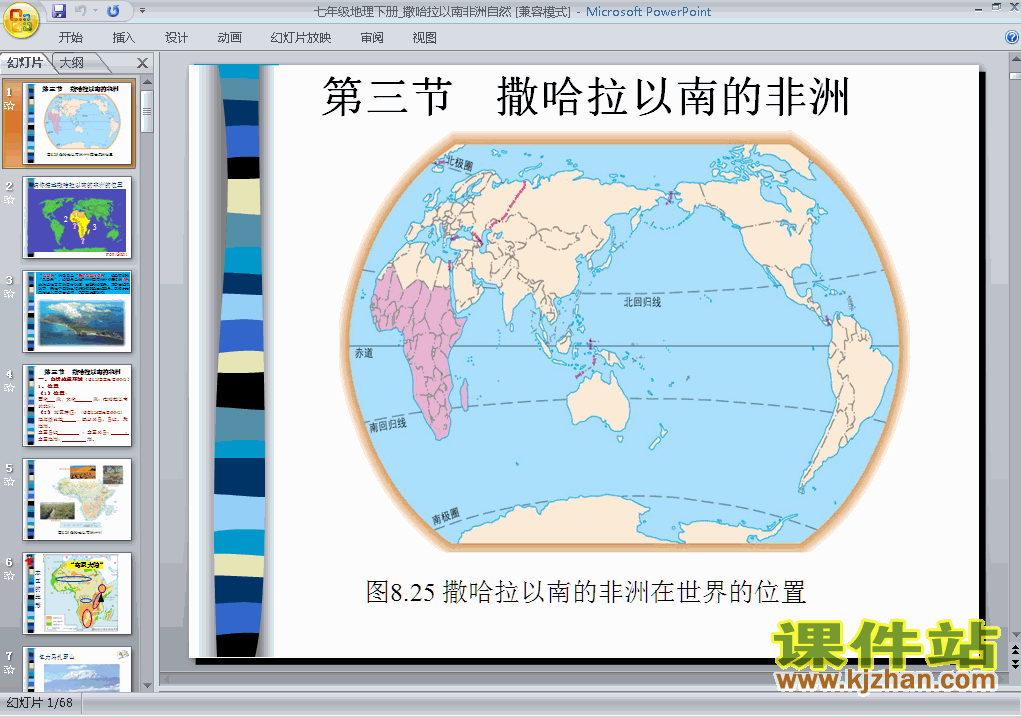The width and height of the screenshot is (1021, 717).
Task: Click the animation star icon under slide 1
Action: [9, 105]
